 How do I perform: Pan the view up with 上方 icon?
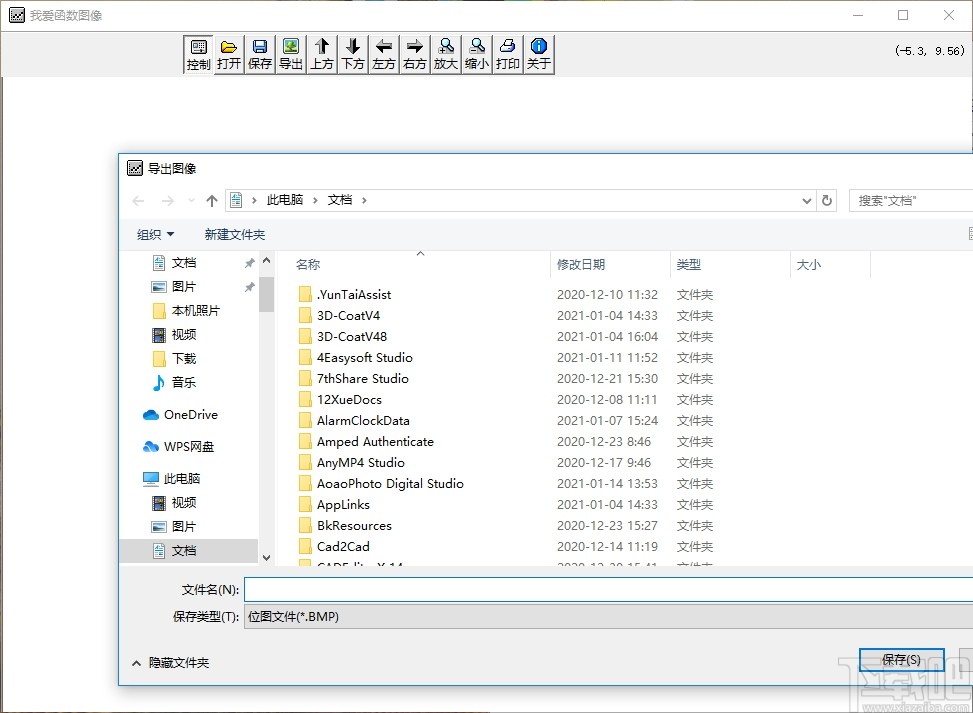[x=321, y=54]
